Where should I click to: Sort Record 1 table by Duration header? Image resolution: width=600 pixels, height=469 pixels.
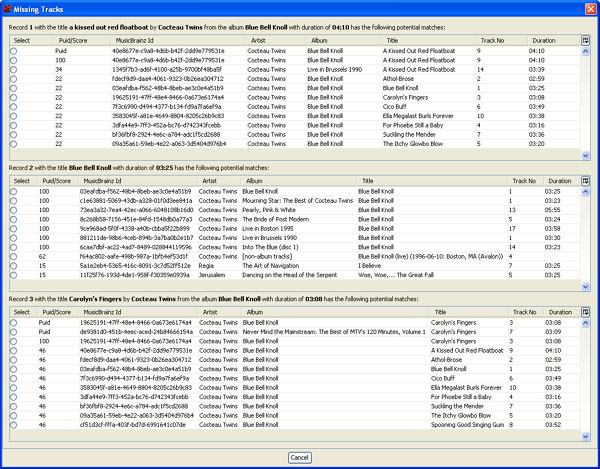[554, 40]
